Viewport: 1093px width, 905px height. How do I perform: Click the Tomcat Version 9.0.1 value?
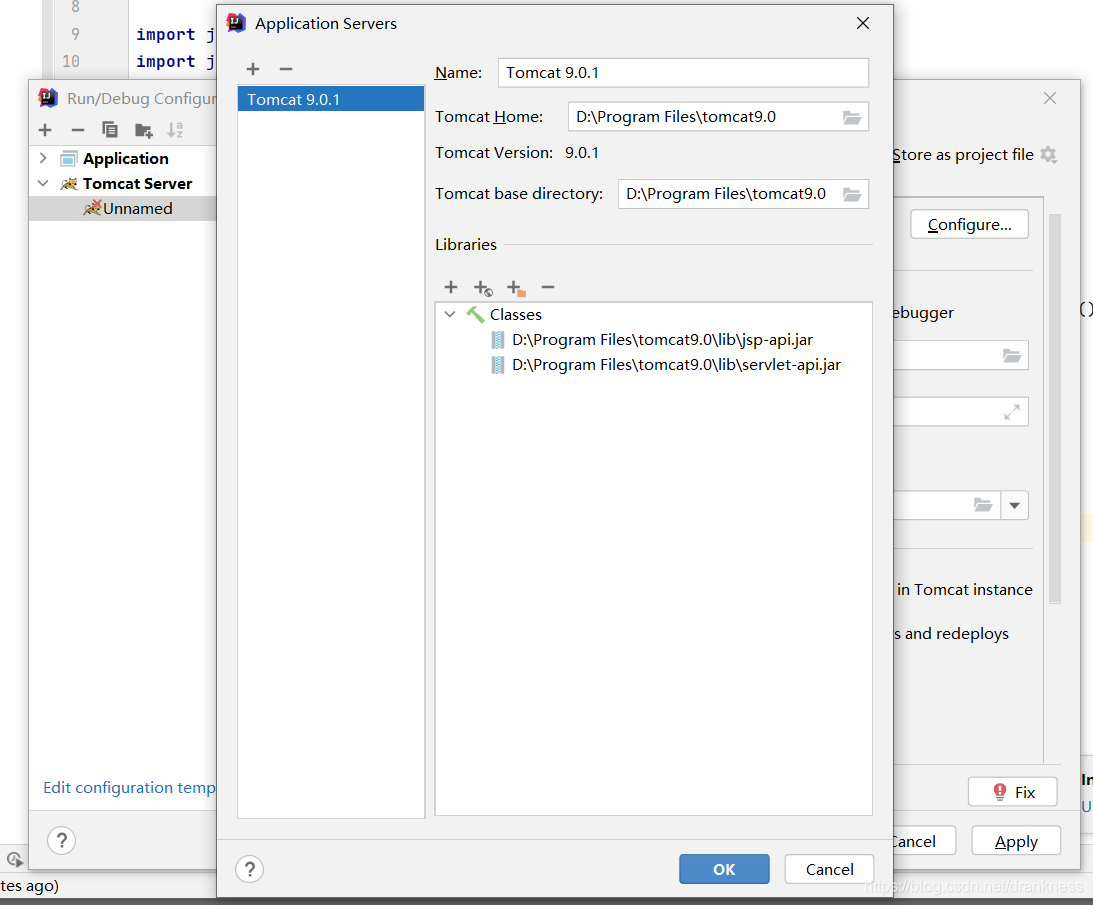(581, 153)
